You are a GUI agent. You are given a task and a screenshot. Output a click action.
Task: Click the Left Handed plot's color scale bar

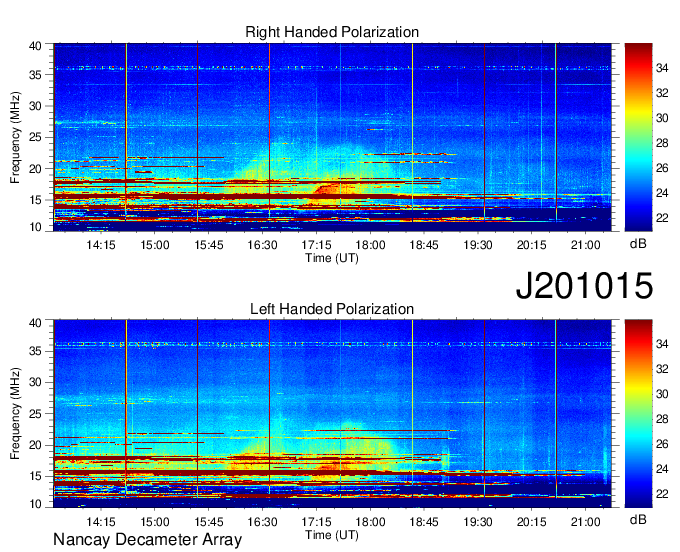click(638, 414)
